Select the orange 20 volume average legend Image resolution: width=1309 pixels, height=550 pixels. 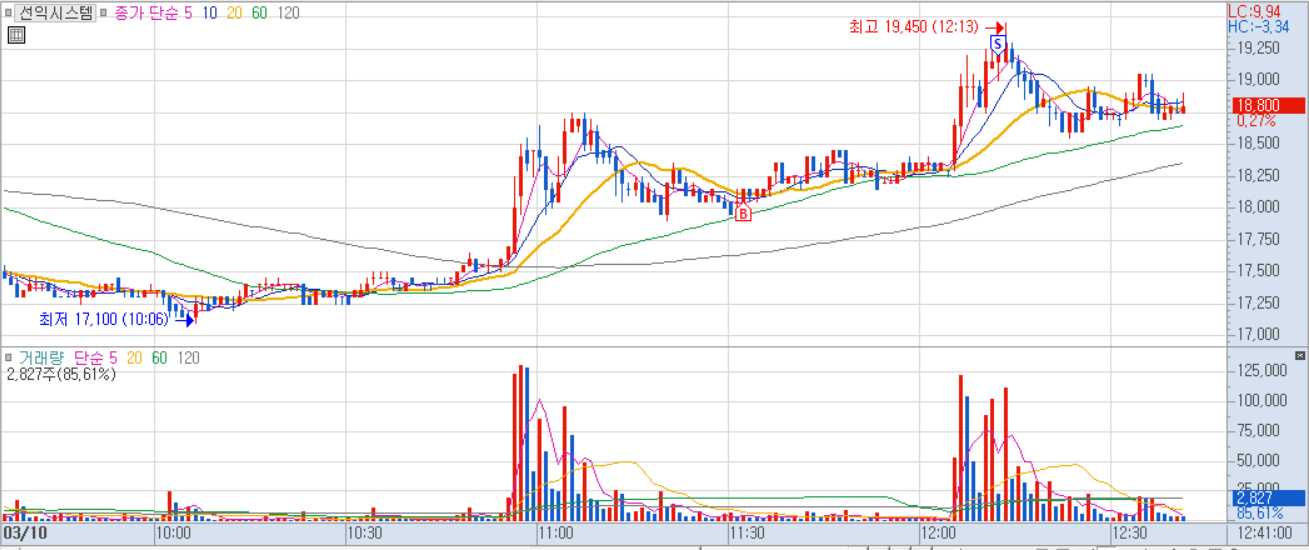(134, 357)
